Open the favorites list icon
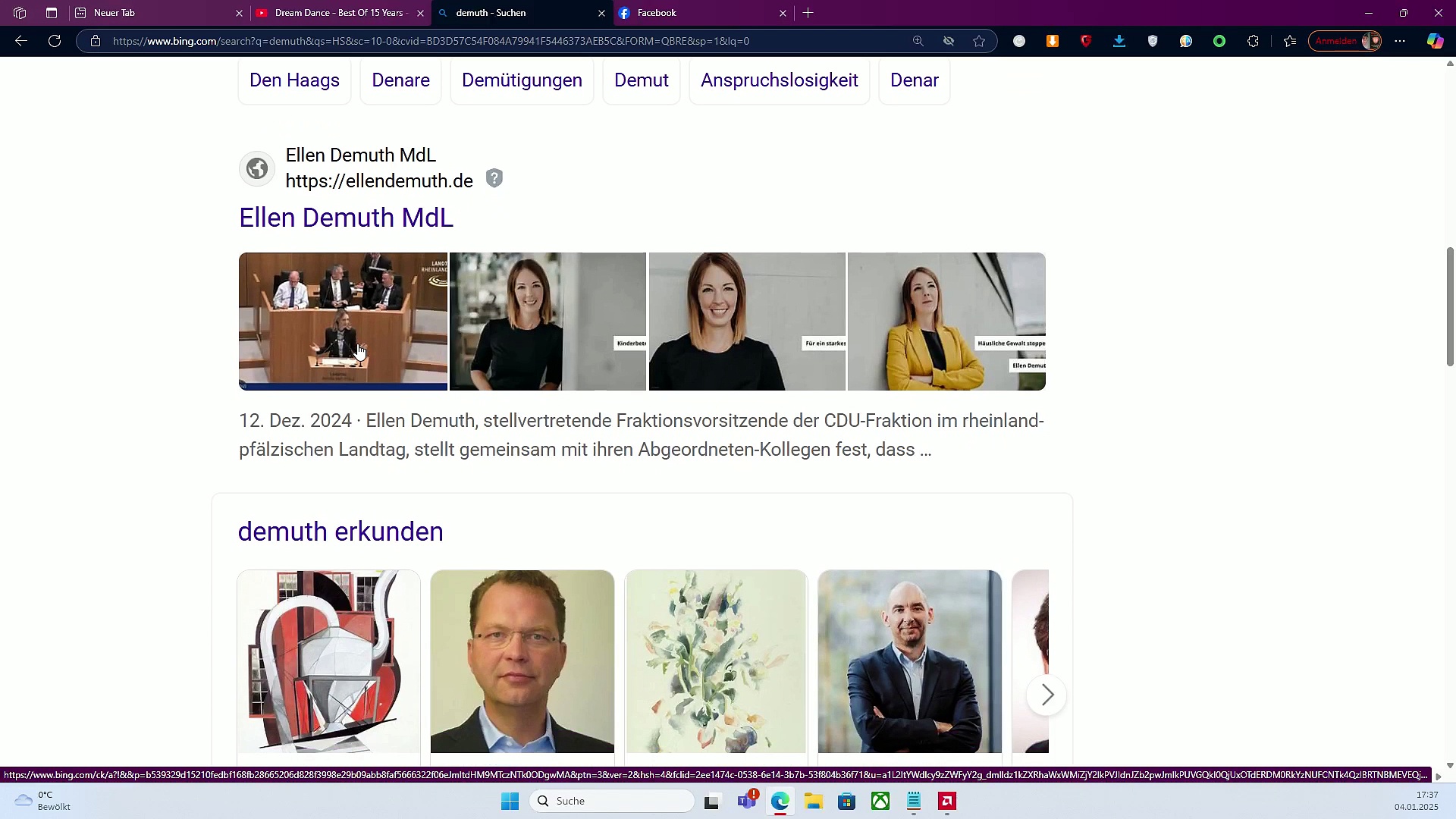Viewport: 1456px width, 819px height. pyautogui.click(x=1290, y=41)
